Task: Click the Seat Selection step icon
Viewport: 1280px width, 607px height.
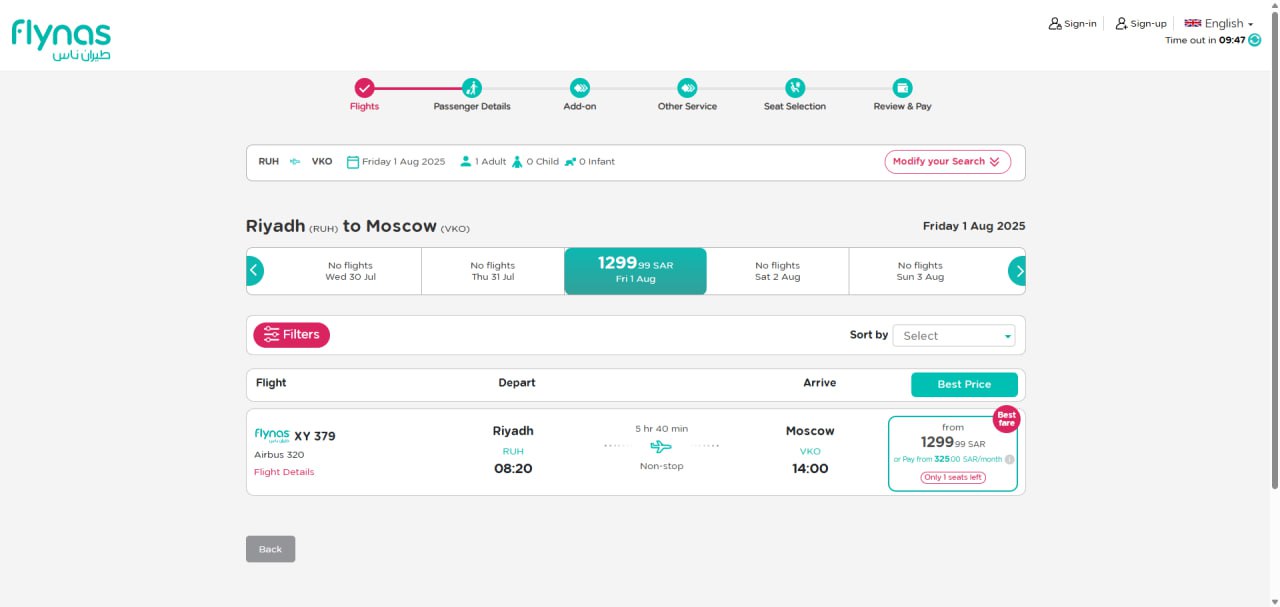Action: [x=795, y=88]
